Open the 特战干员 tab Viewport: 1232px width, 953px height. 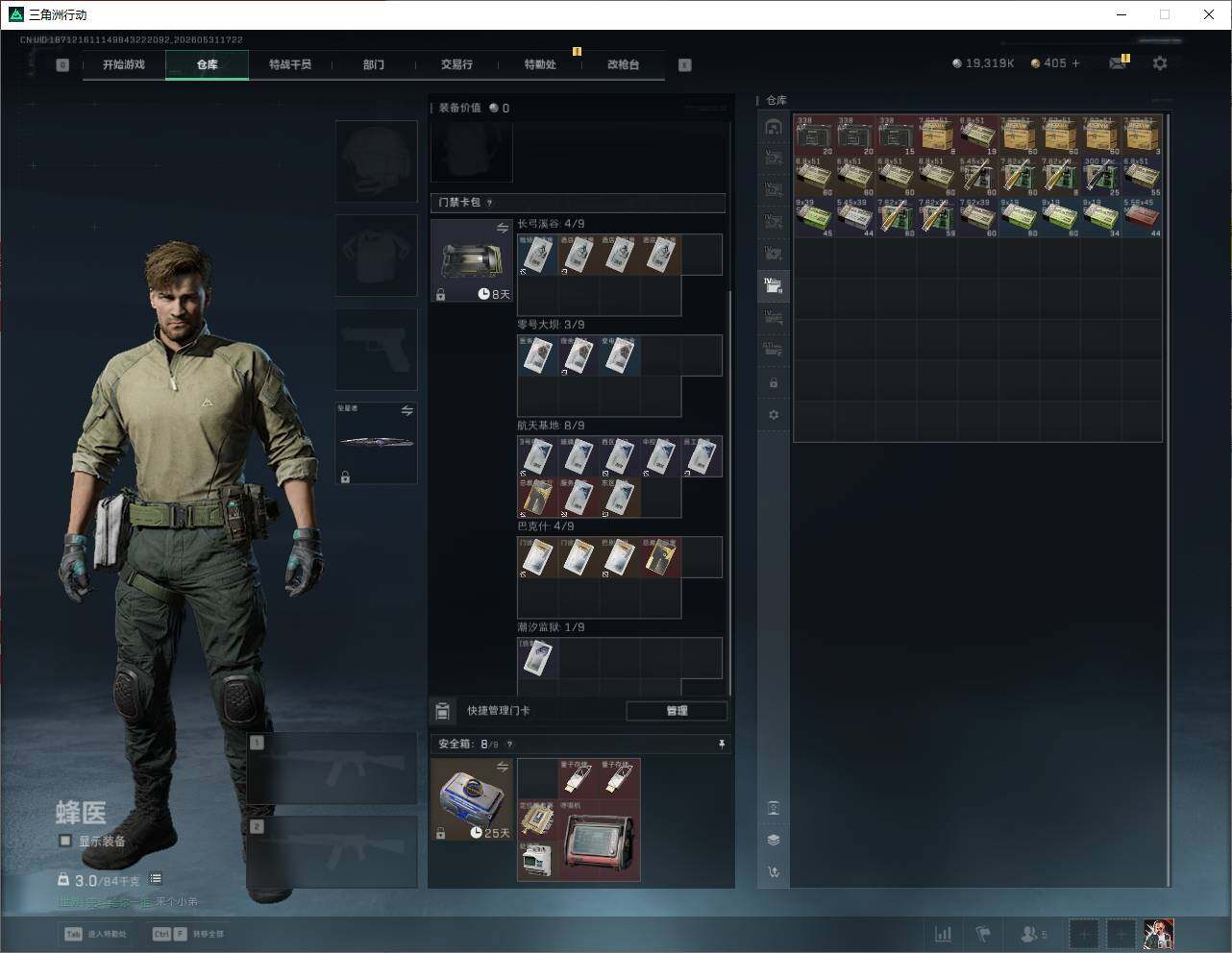290,64
